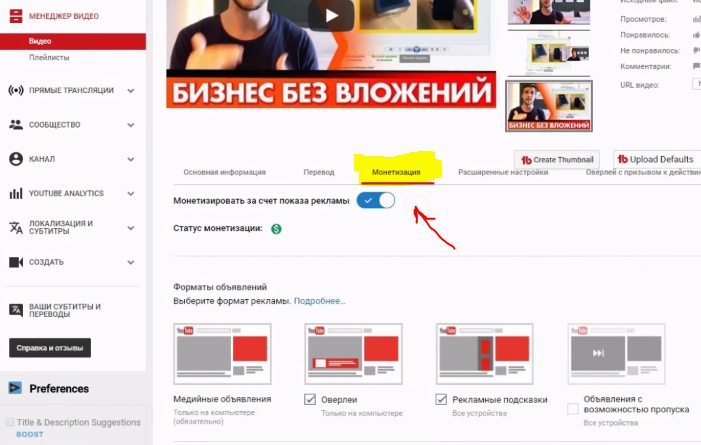Click the Ваши субтитры и переводы icon
The height and width of the screenshot is (445, 701).
[x=16, y=310]
